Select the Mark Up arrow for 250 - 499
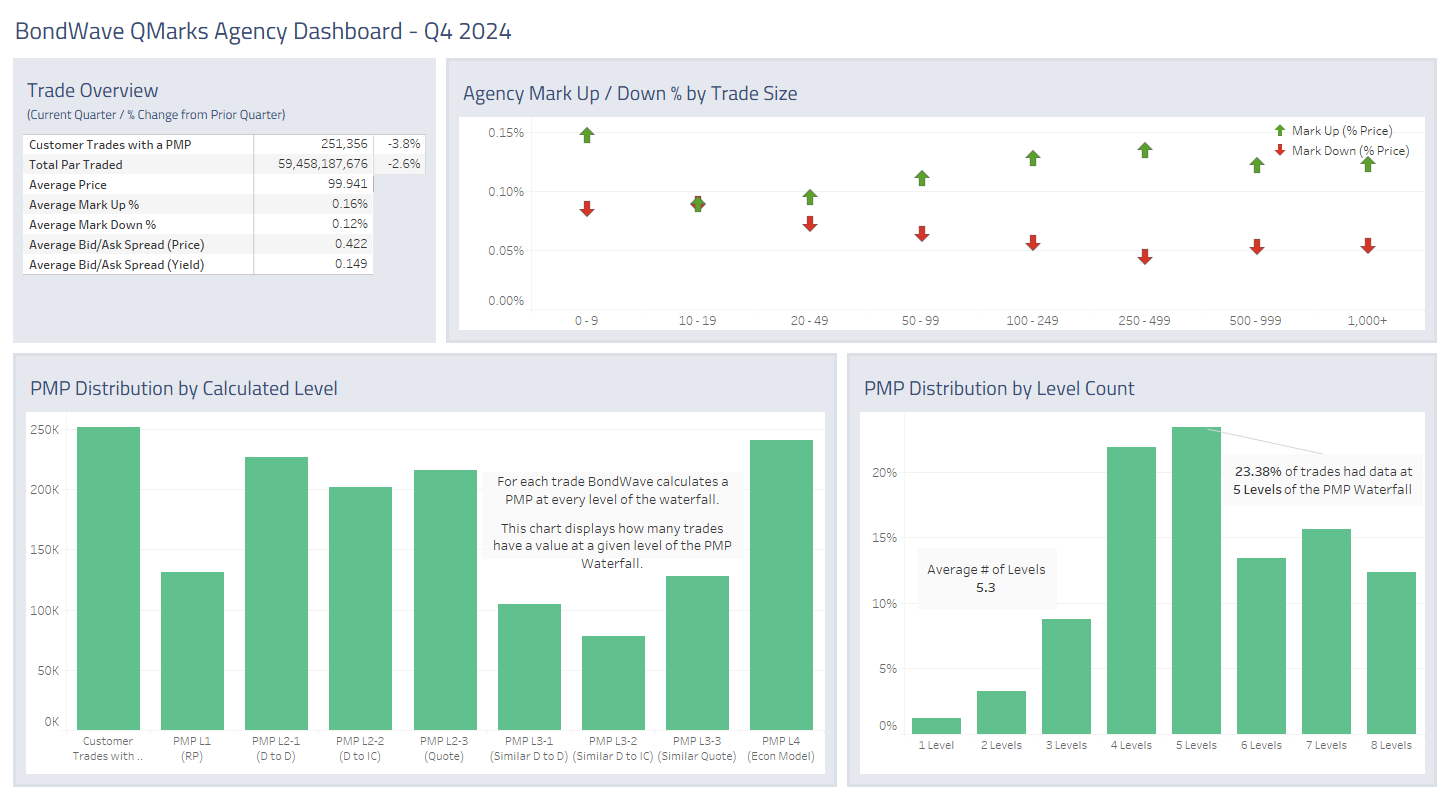 [1145, 150]
